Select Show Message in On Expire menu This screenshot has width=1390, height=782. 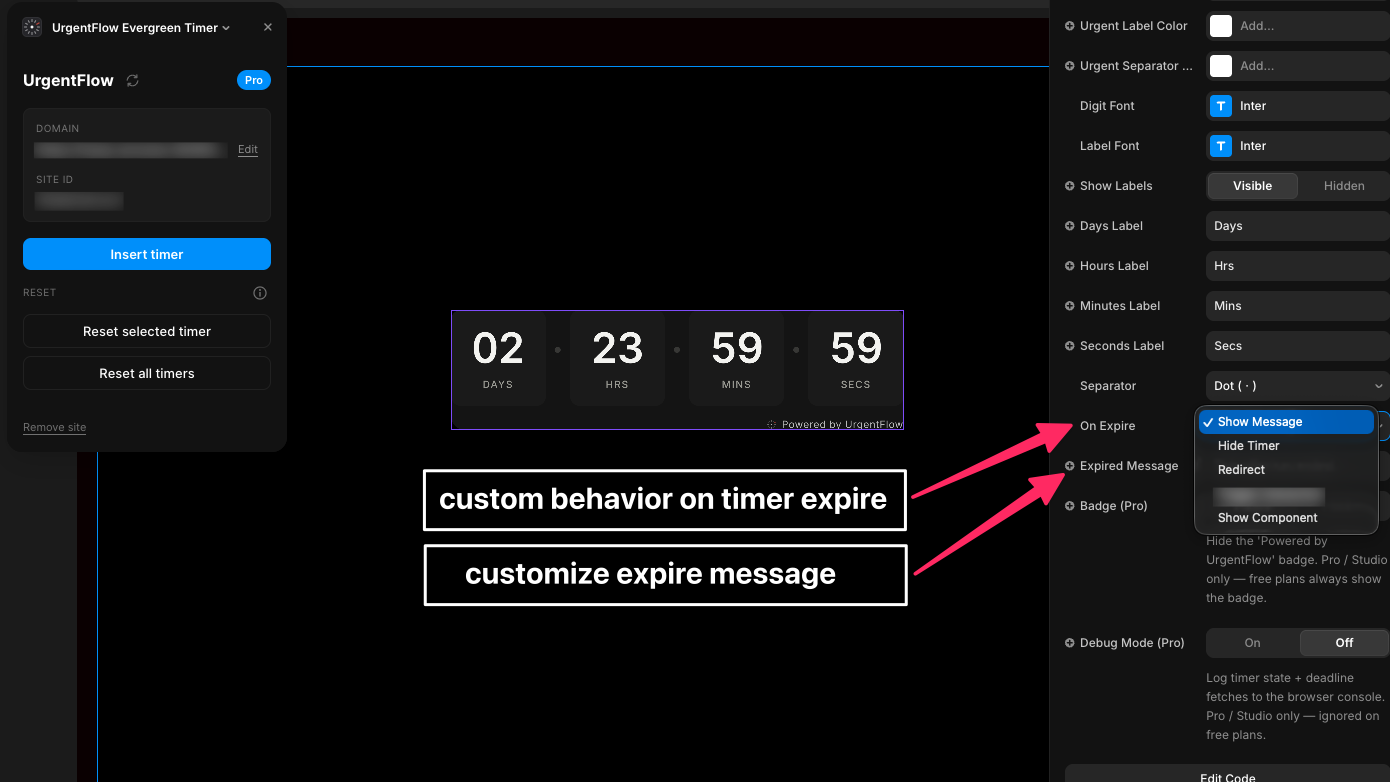1286,422
